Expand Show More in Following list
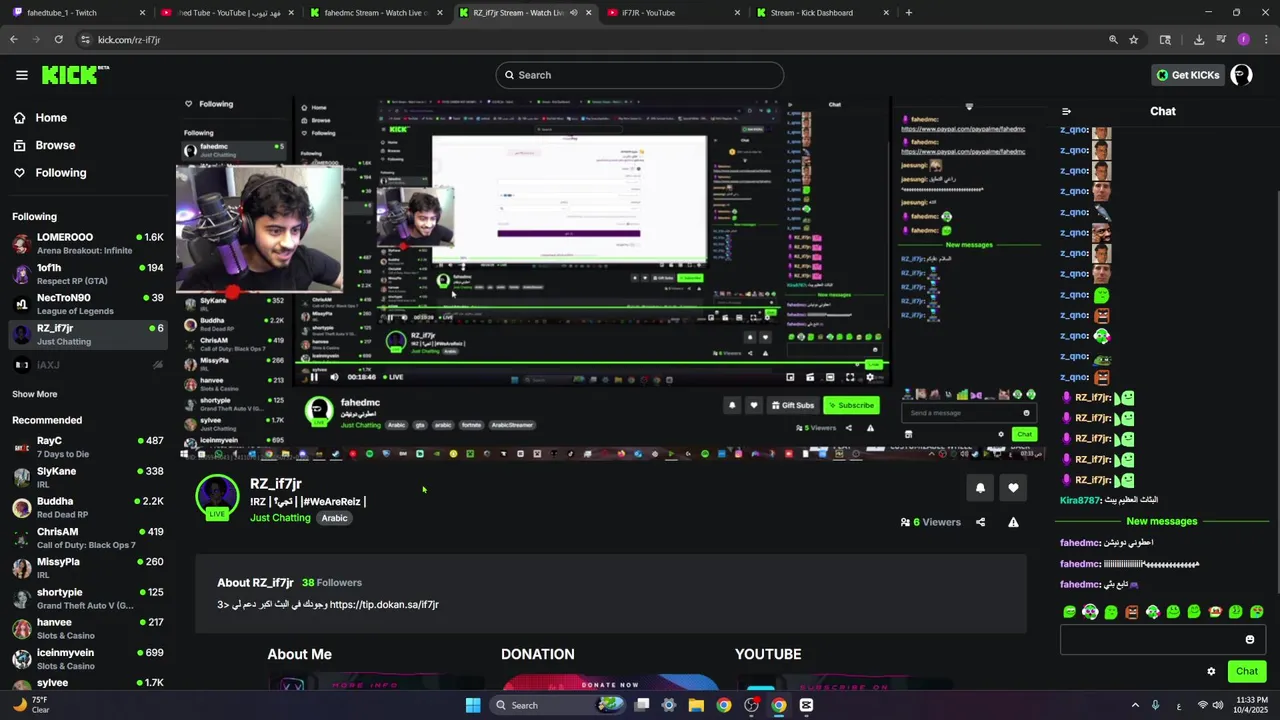The image size is (1280, 720). click(x=35, y=394)
